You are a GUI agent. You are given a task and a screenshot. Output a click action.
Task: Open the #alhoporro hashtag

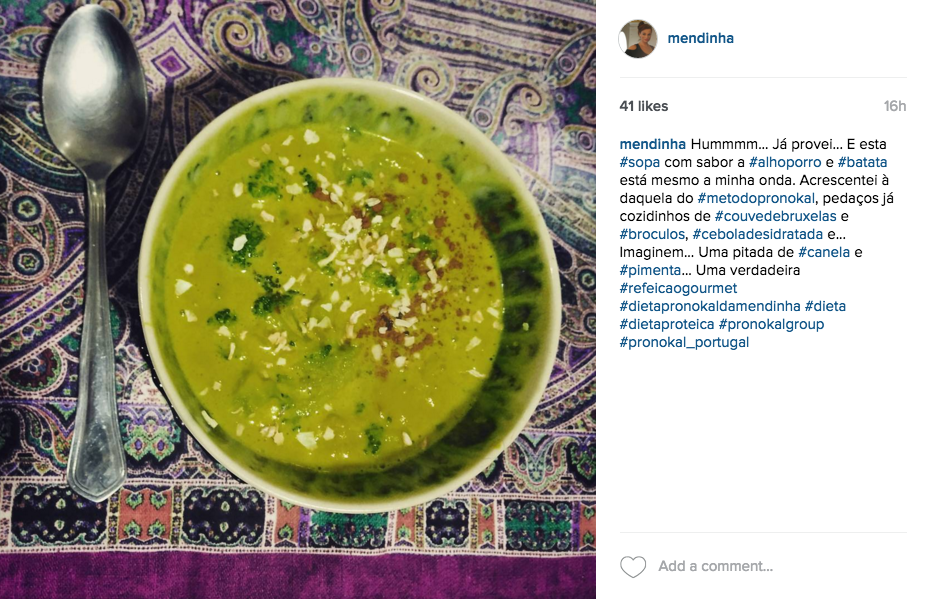pos(785,162)
